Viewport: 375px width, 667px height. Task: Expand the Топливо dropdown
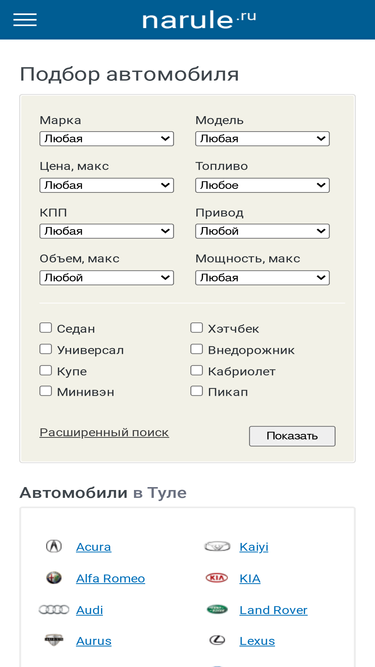click(x=262, y=185)
